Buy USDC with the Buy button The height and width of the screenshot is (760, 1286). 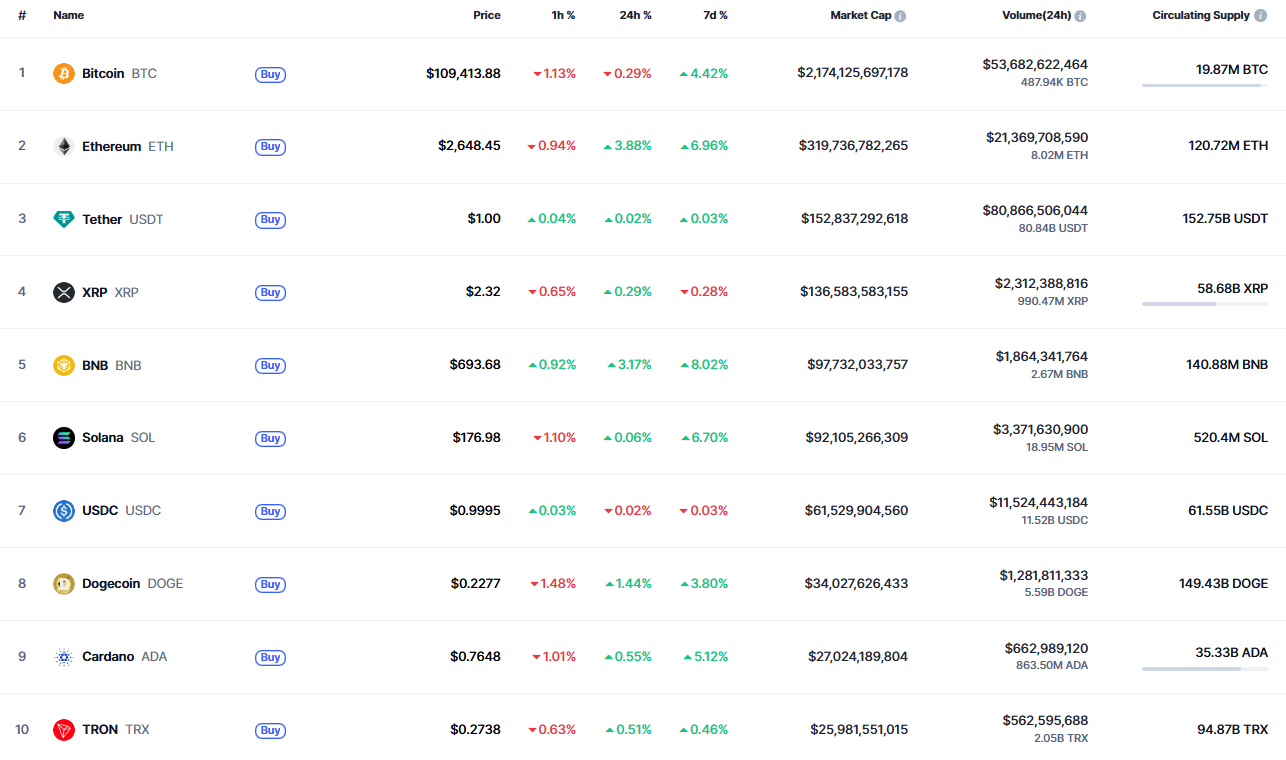click(x=270, y=511)
